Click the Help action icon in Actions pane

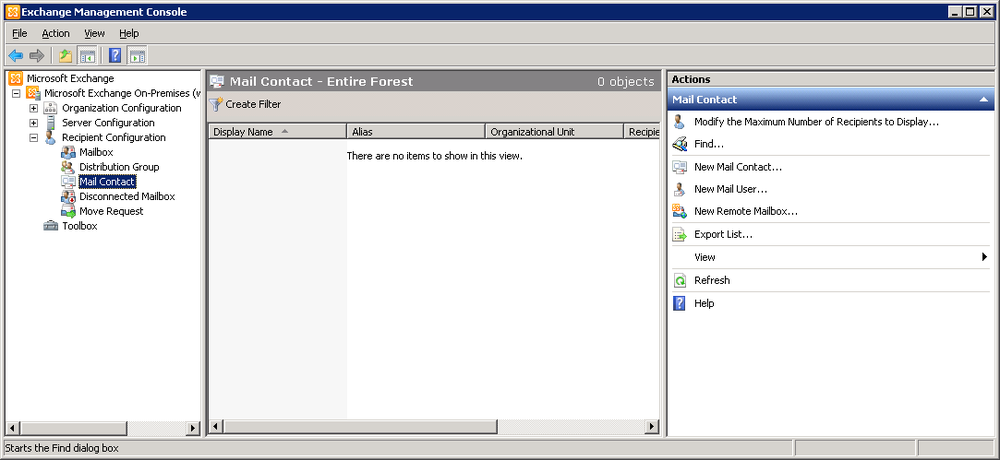pyautogui.click(x=680, y=304)
